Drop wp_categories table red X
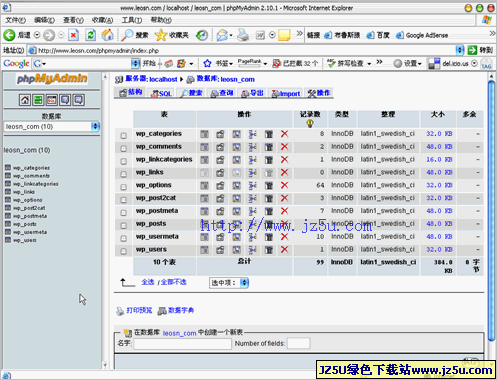This screenshot has height=380, width=497. pyautogui.click(x=284, y=134)
